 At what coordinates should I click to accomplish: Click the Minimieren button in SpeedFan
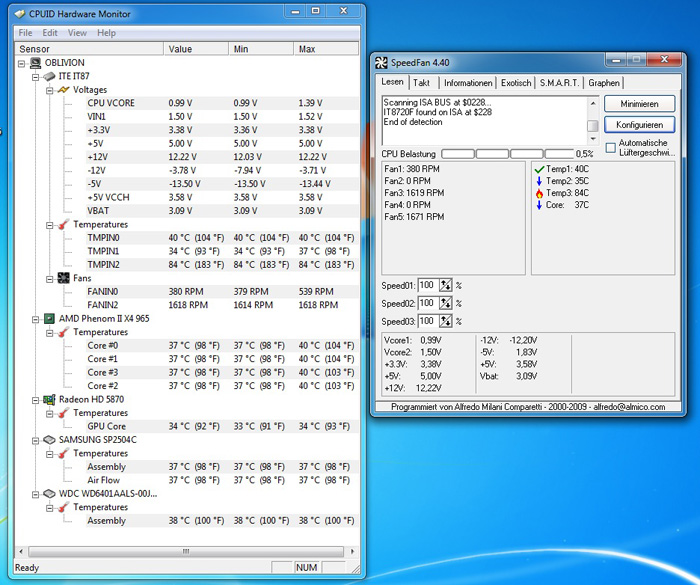point(639,104)
